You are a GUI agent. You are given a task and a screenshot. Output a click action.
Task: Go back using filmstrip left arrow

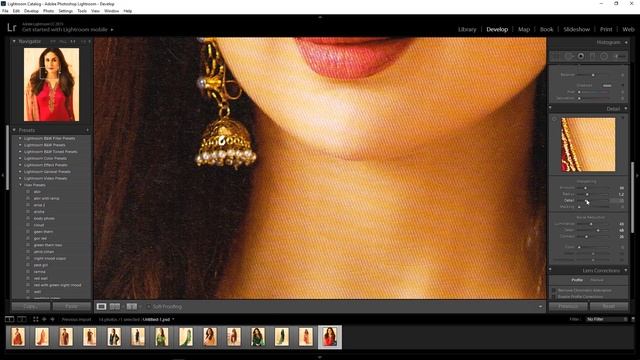44,319
